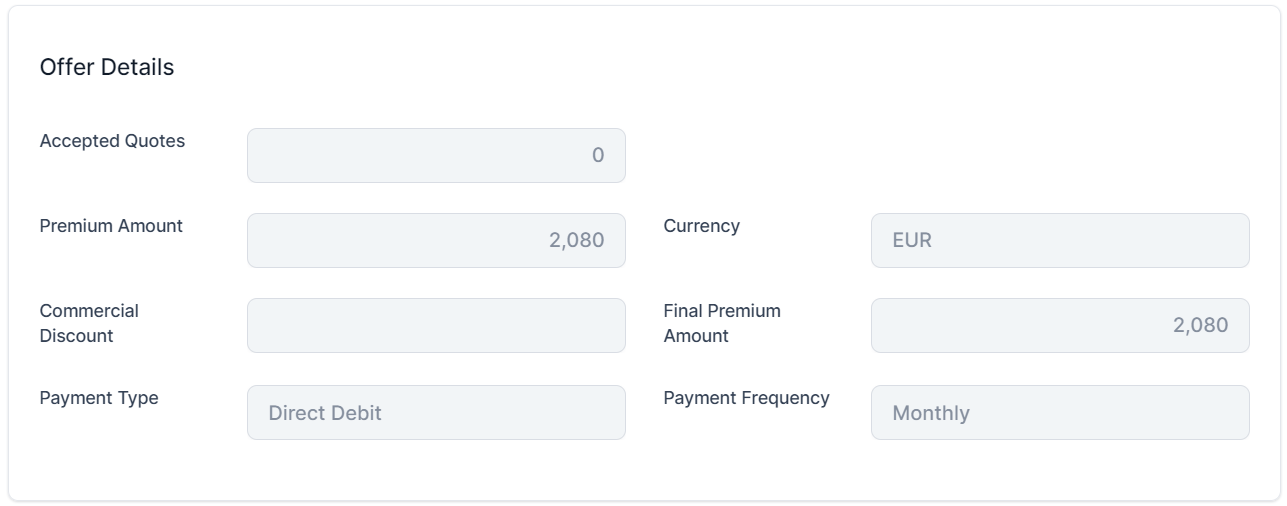This screenshot has width=1287, height=506.
Task: Click the Premium Amount label
Action: point(111,226)
